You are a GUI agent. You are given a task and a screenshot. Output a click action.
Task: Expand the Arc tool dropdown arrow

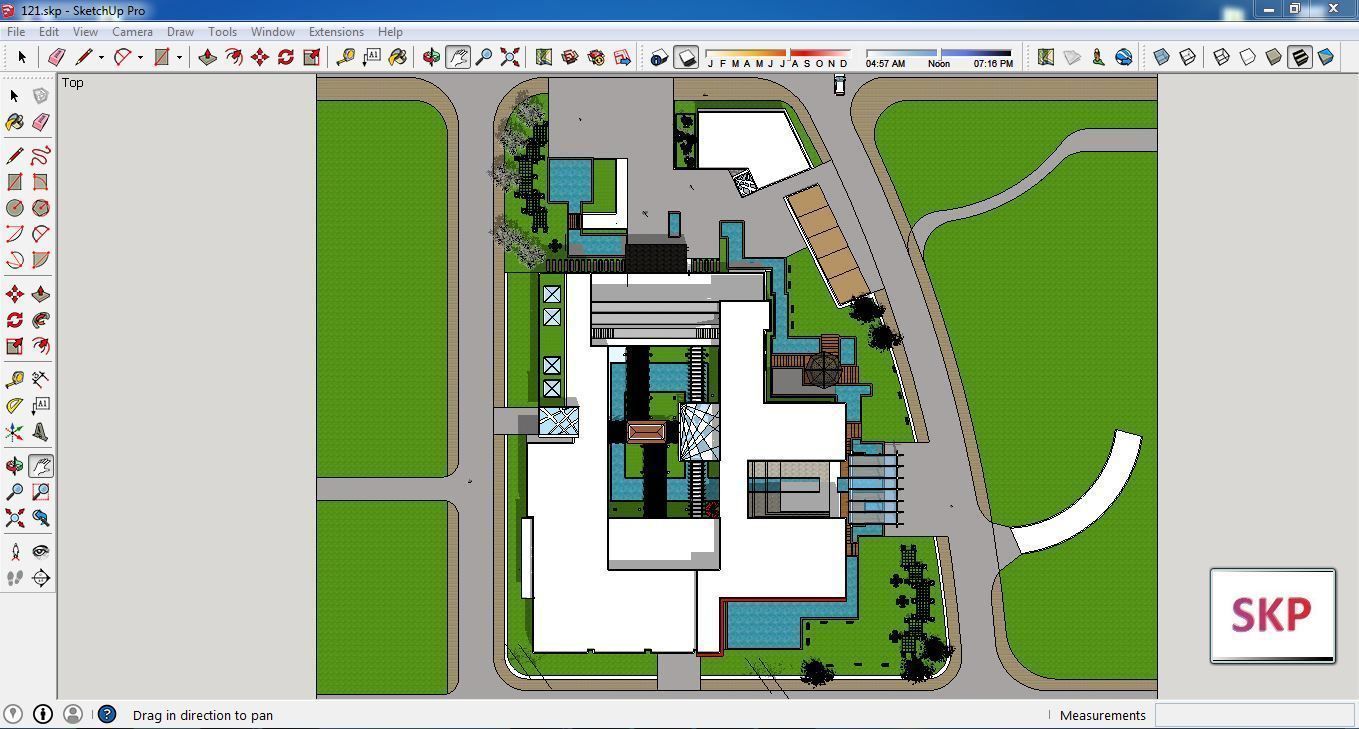(140, 57)
